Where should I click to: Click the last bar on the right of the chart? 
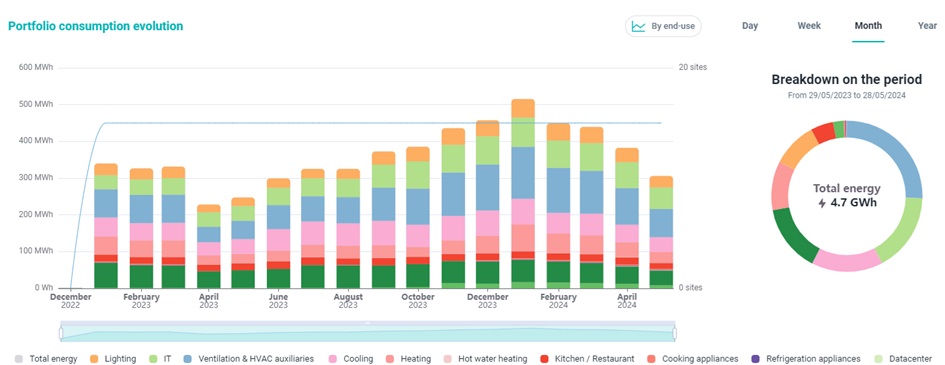click(661, 232)
